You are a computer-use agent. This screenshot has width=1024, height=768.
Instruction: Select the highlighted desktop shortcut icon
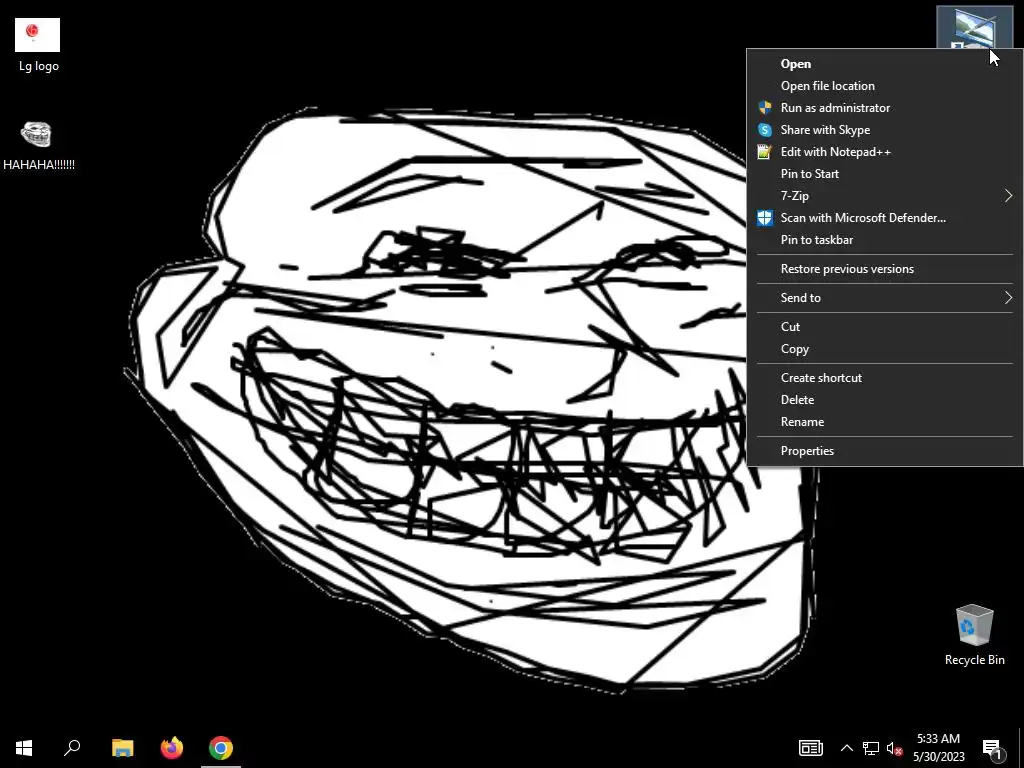[974, 27]
